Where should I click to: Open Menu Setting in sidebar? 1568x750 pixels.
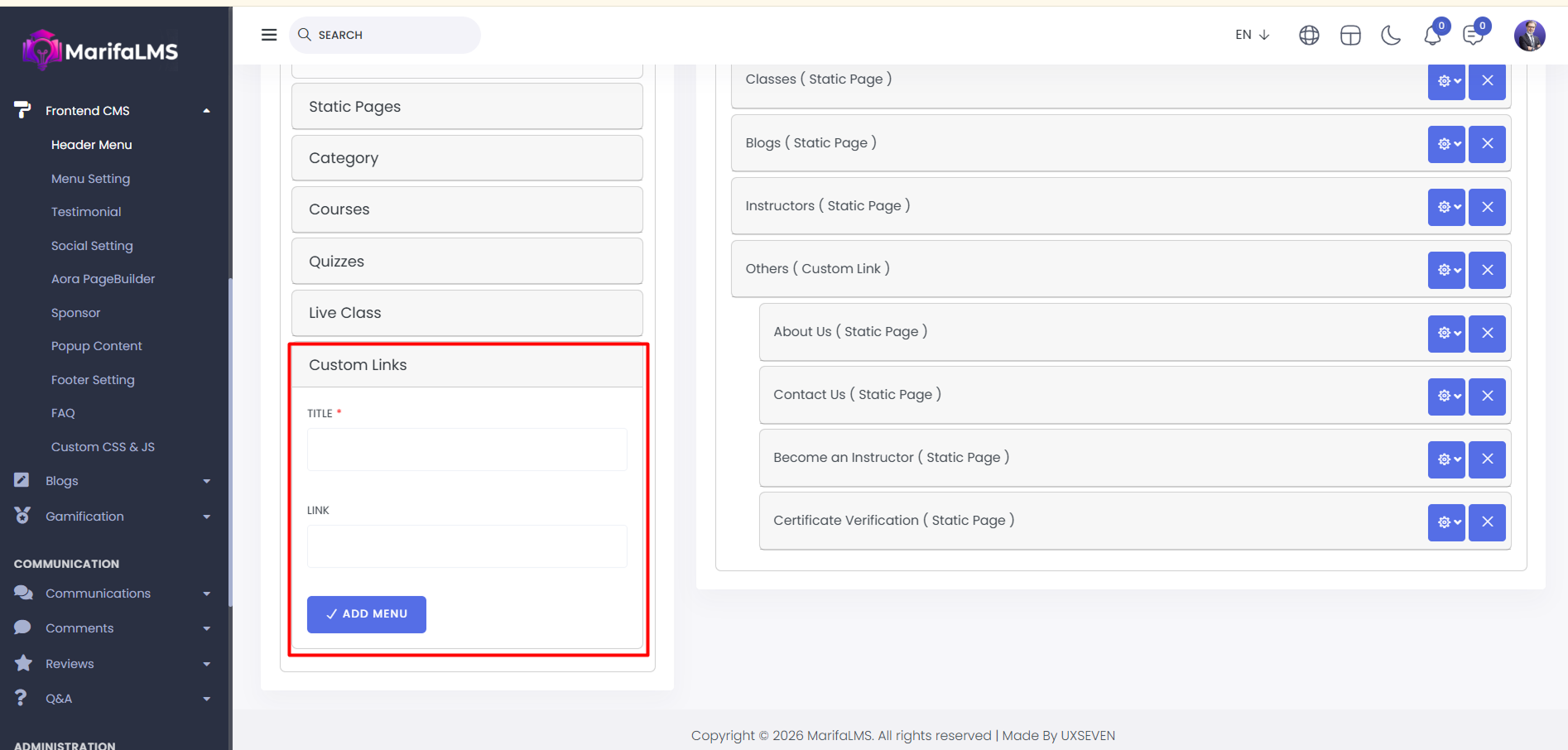[90, 179]
